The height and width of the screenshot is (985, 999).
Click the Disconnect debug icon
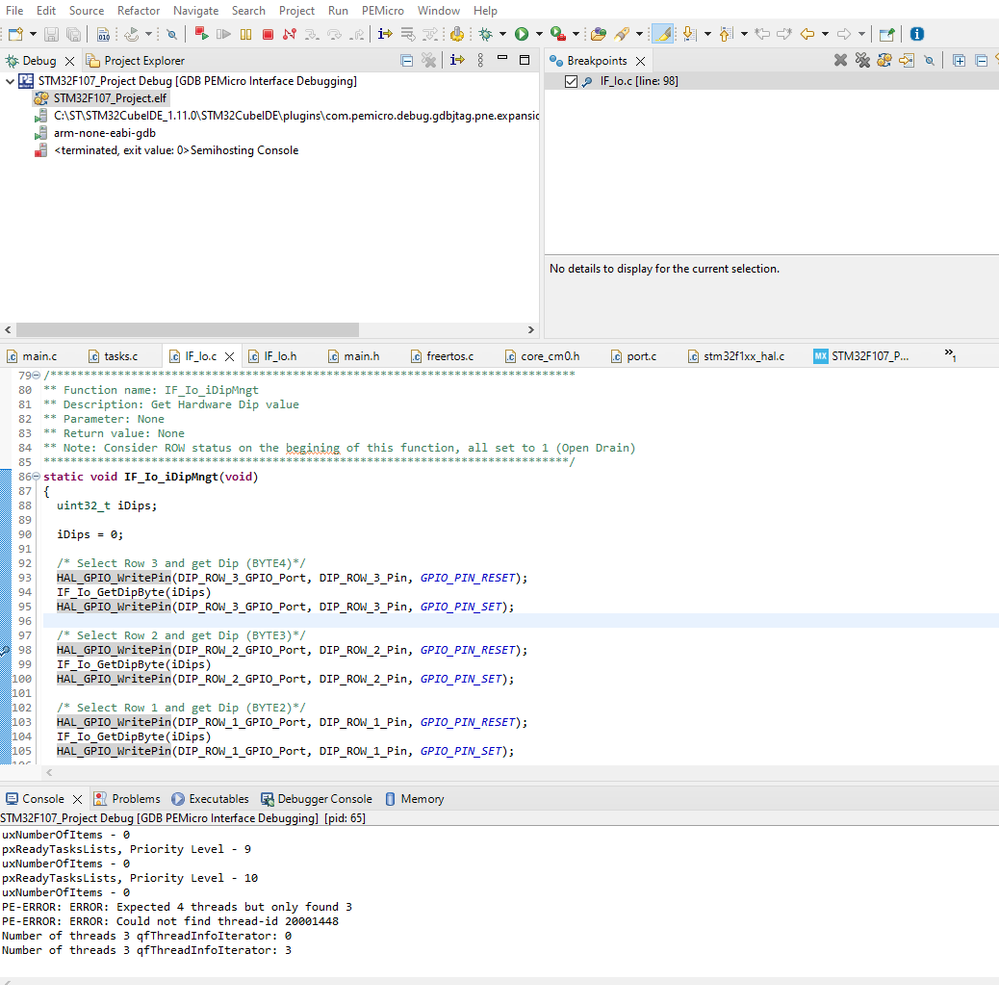point(289,34)
